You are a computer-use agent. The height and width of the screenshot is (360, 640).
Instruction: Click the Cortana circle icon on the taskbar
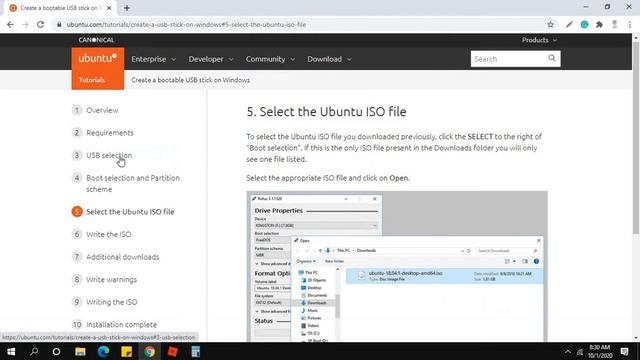(56, 351)
